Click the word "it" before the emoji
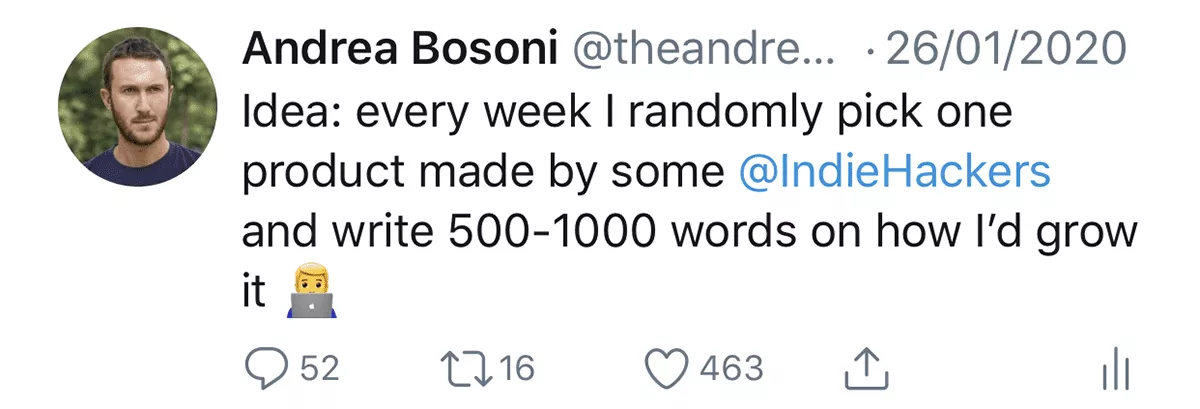Image resolution: width=1200 pixels, height=409 pixels. tap(256, 295)
